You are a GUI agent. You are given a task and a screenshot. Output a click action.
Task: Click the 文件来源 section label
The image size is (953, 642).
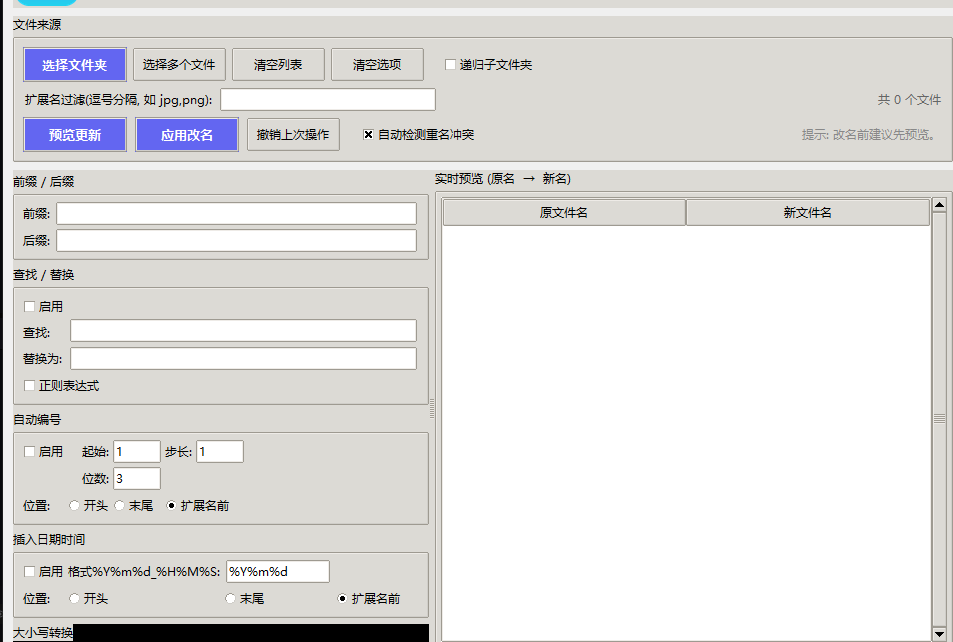coord(37,24)
